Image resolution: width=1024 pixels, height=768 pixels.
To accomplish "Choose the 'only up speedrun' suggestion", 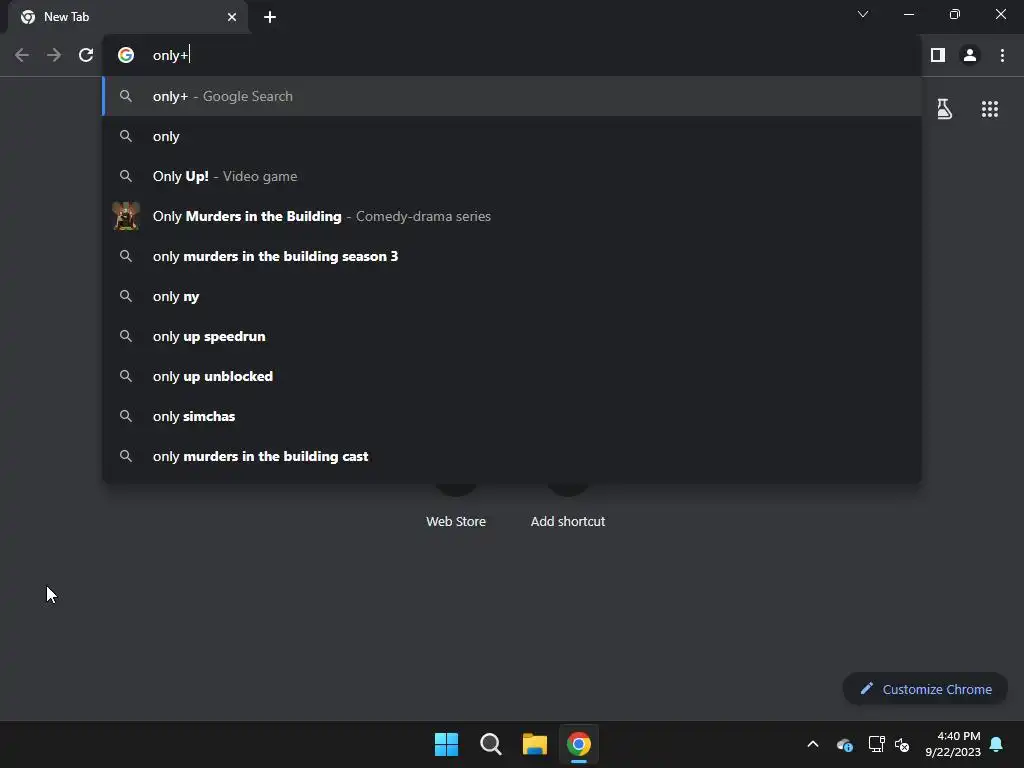I will [512, 336].
